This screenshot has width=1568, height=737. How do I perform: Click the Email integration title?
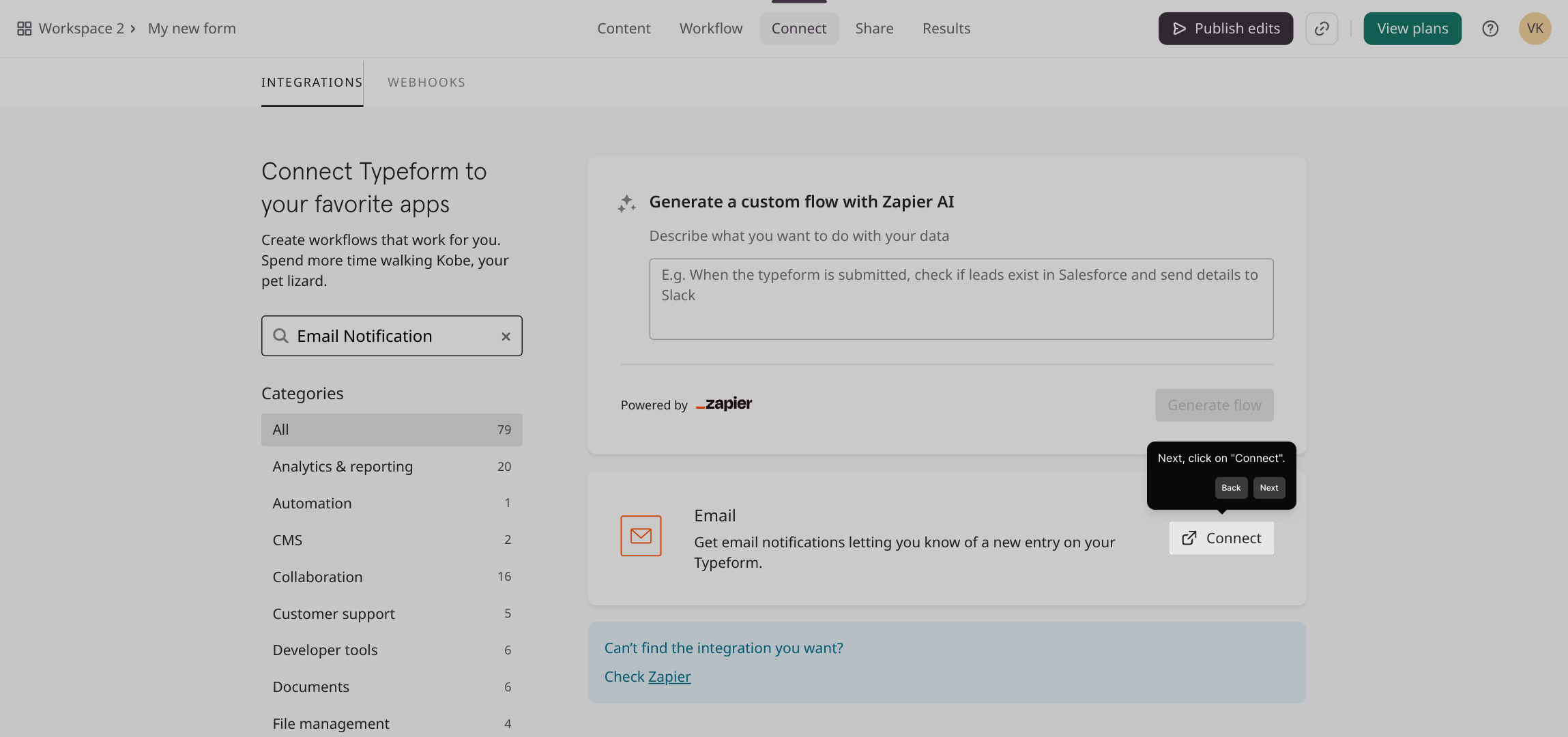point(714,516)
